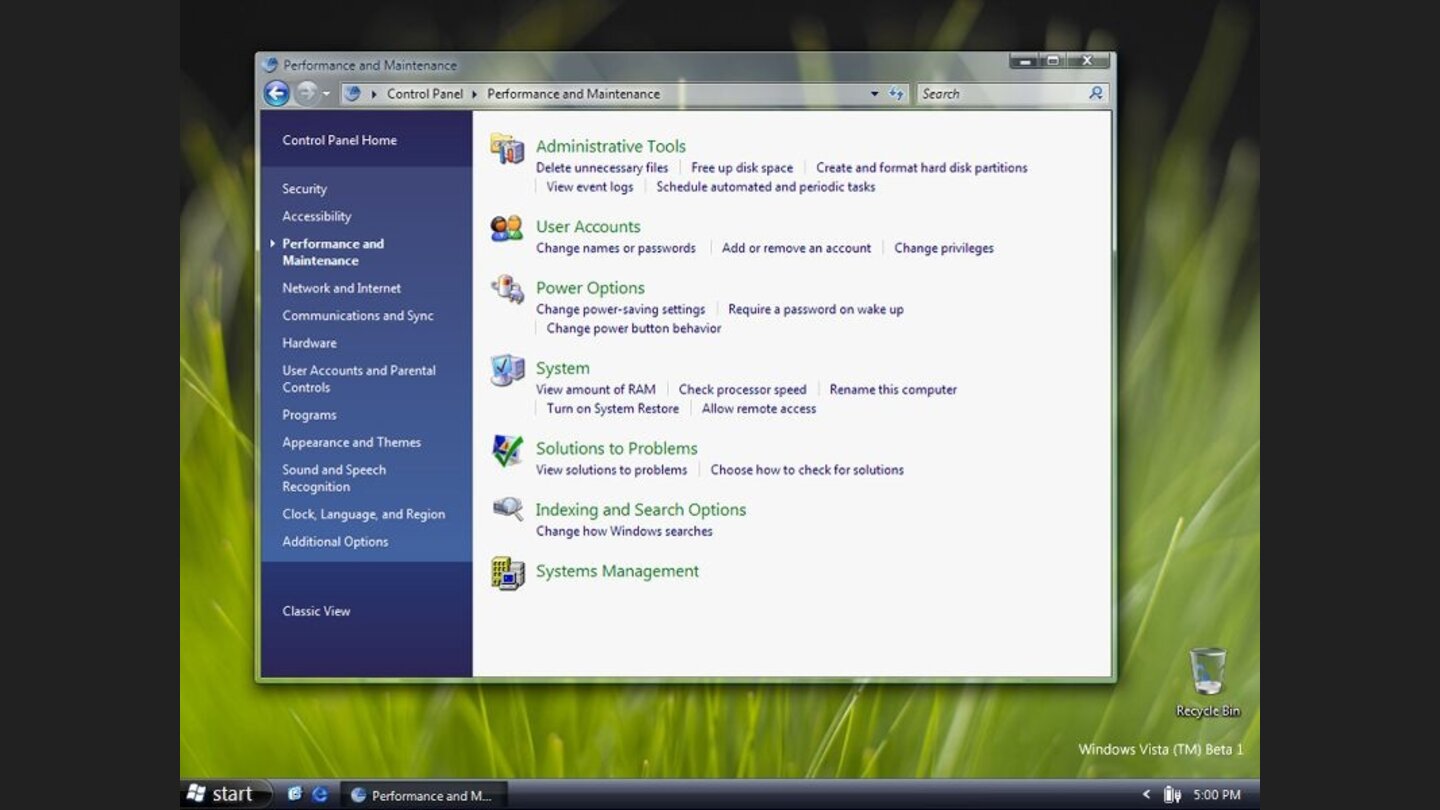The height and width of the screenshot is (810, 1440).
Task: Click the refresh icon in the address bar
Action: 897,93
